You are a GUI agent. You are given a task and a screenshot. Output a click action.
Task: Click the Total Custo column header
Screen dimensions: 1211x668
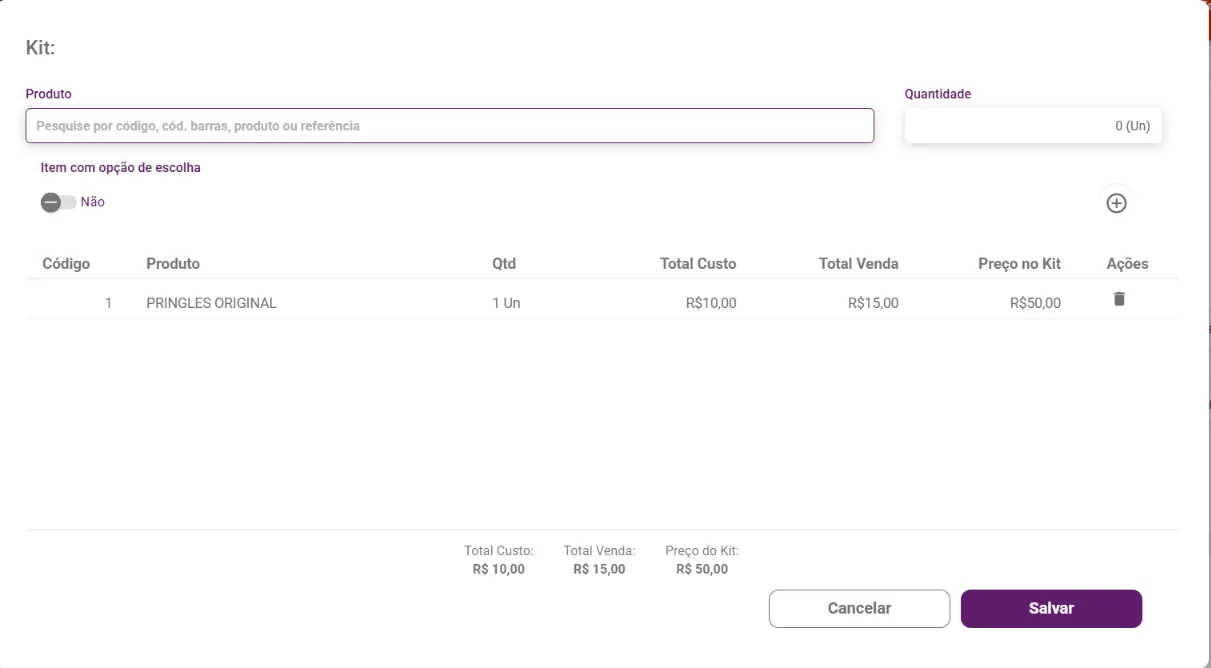pos(698,264)
